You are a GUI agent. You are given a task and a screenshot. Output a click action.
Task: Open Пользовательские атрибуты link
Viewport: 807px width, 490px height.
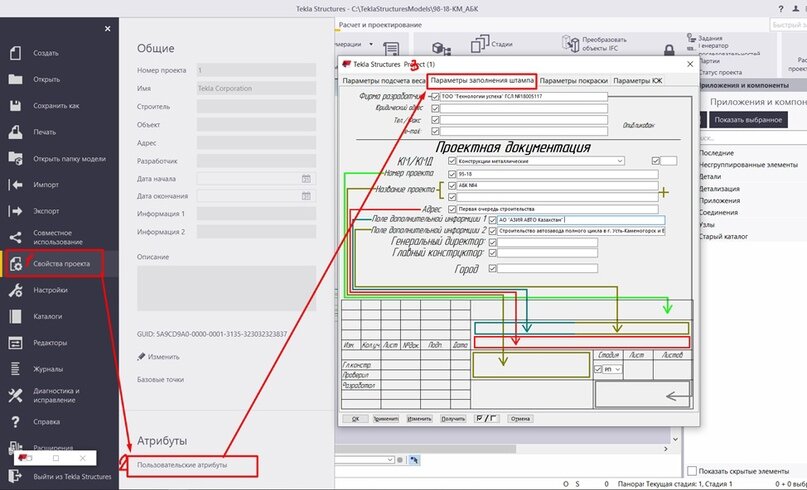click(x=182, y=465)
